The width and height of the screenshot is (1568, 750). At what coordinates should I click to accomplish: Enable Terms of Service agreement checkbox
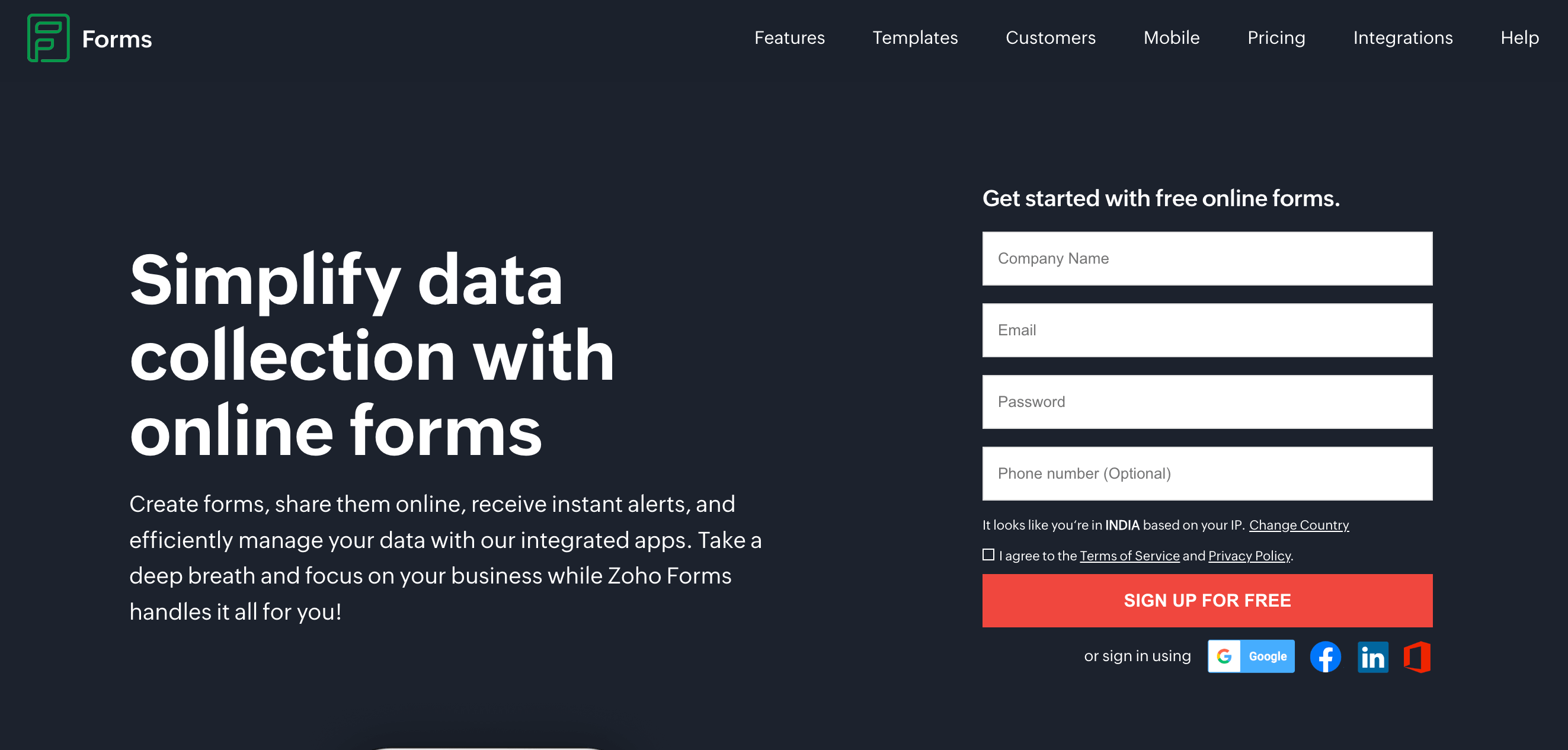[x=987, y=554]
